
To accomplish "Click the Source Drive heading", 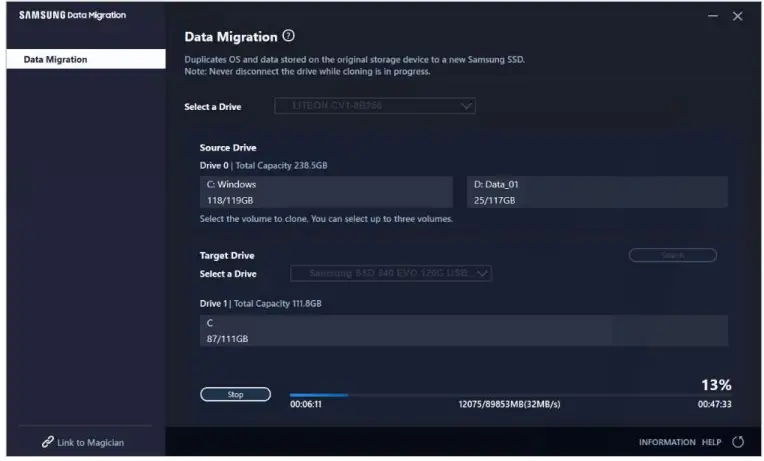I will (228, 147).
